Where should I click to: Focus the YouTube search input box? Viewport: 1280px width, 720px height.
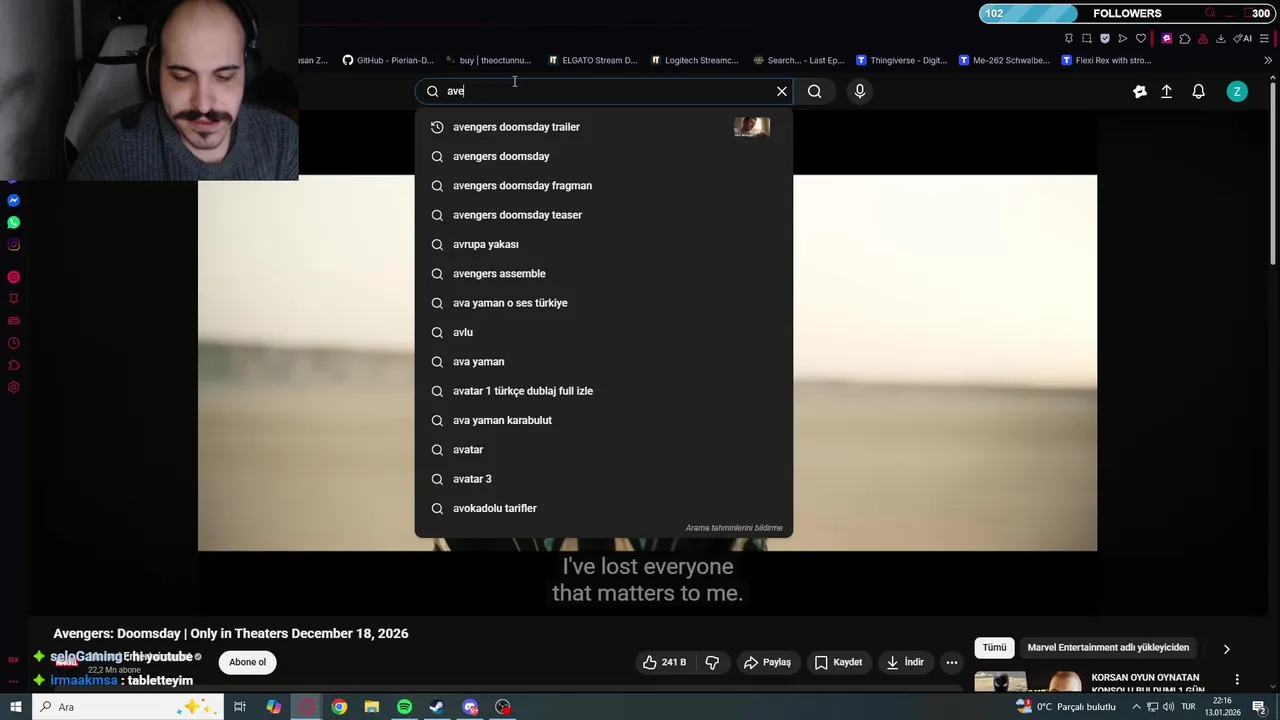(605, 91)
